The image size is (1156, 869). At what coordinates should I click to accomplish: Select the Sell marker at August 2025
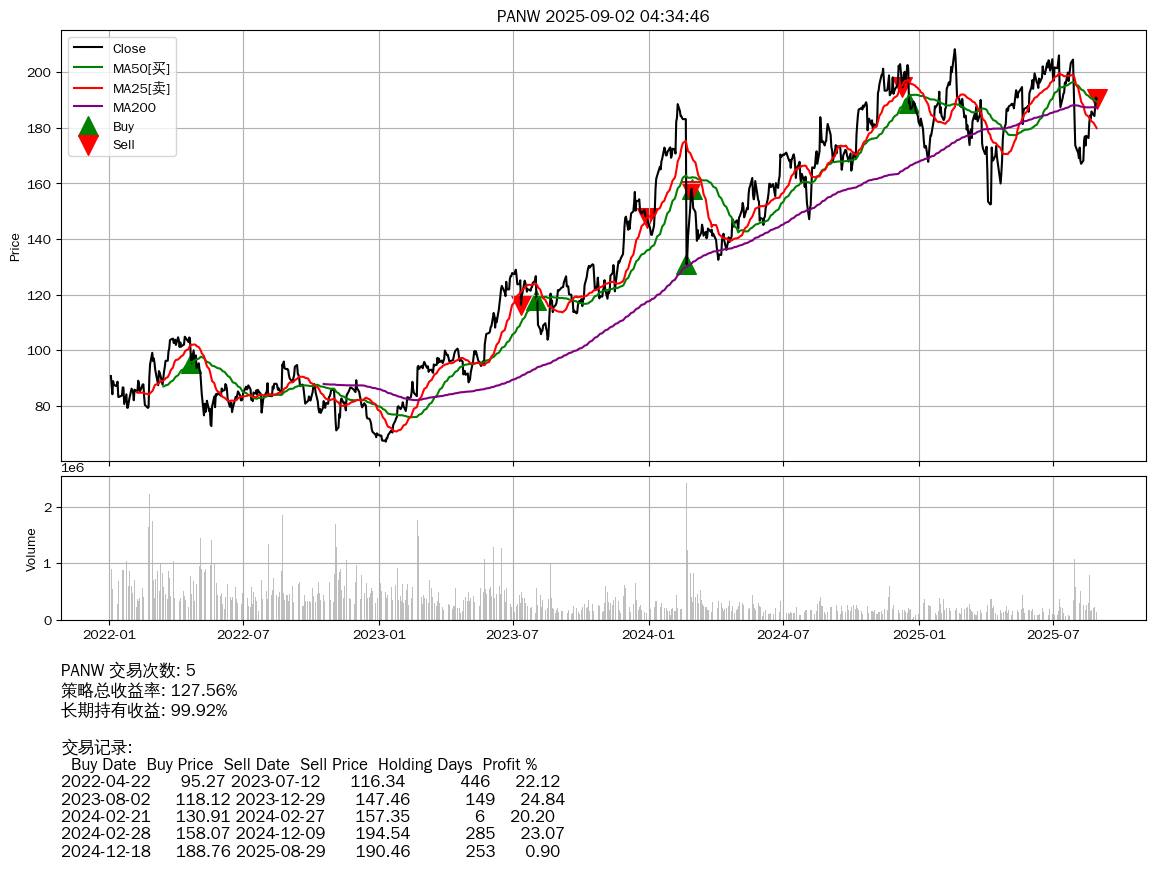1097,99
